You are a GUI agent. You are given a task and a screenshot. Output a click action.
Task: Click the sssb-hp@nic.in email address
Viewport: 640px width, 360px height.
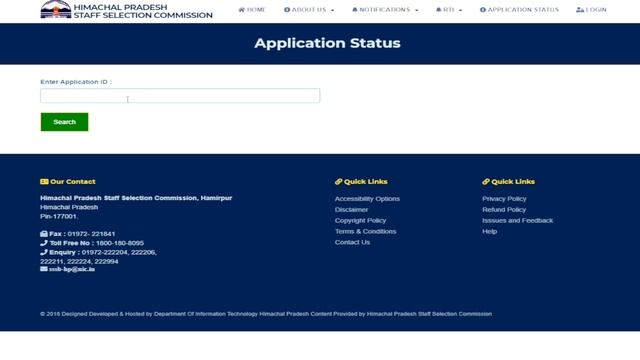pyautogui.click(x=72, y=269)
